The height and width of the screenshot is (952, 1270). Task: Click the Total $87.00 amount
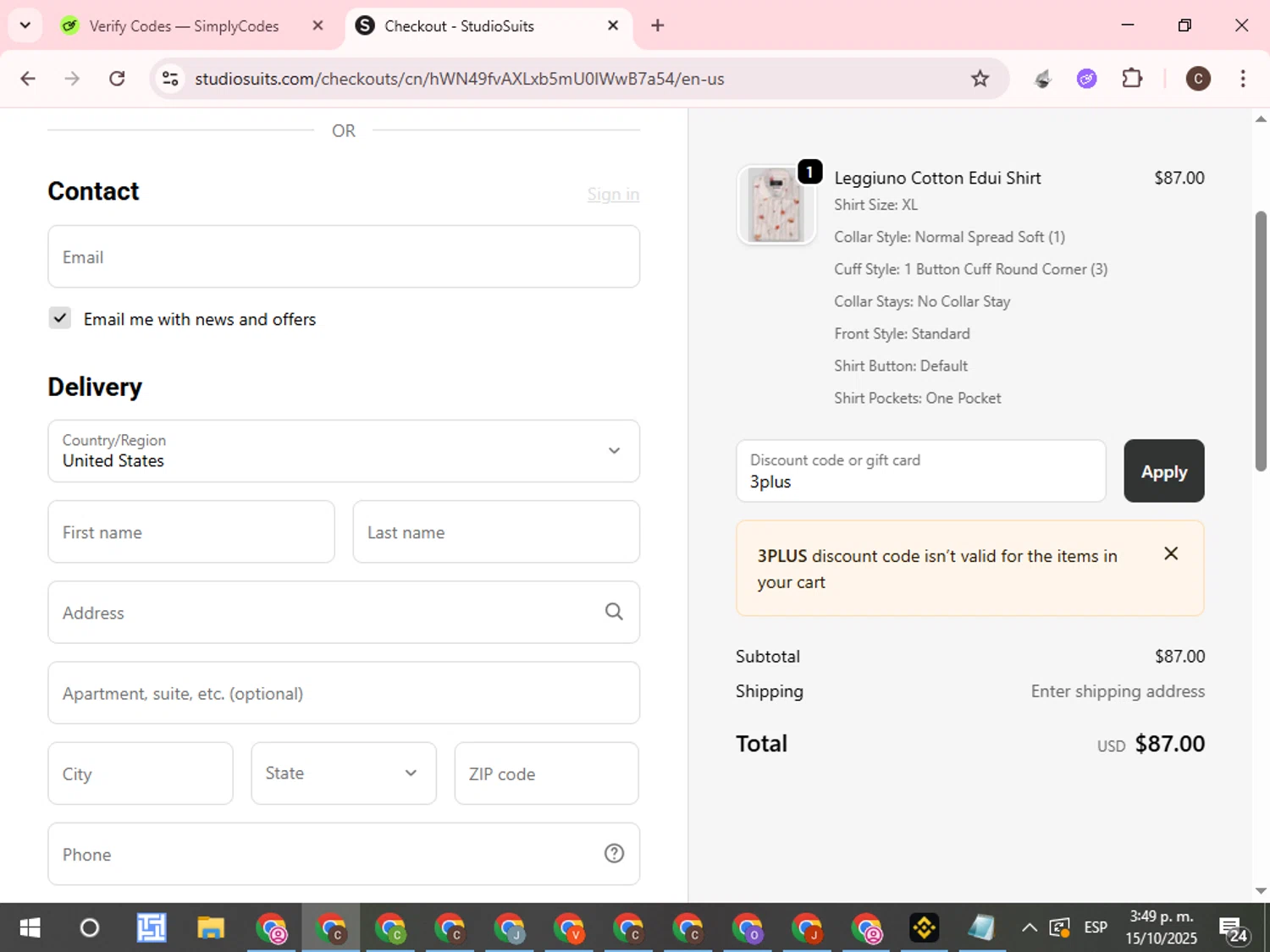pos(1169,744)
